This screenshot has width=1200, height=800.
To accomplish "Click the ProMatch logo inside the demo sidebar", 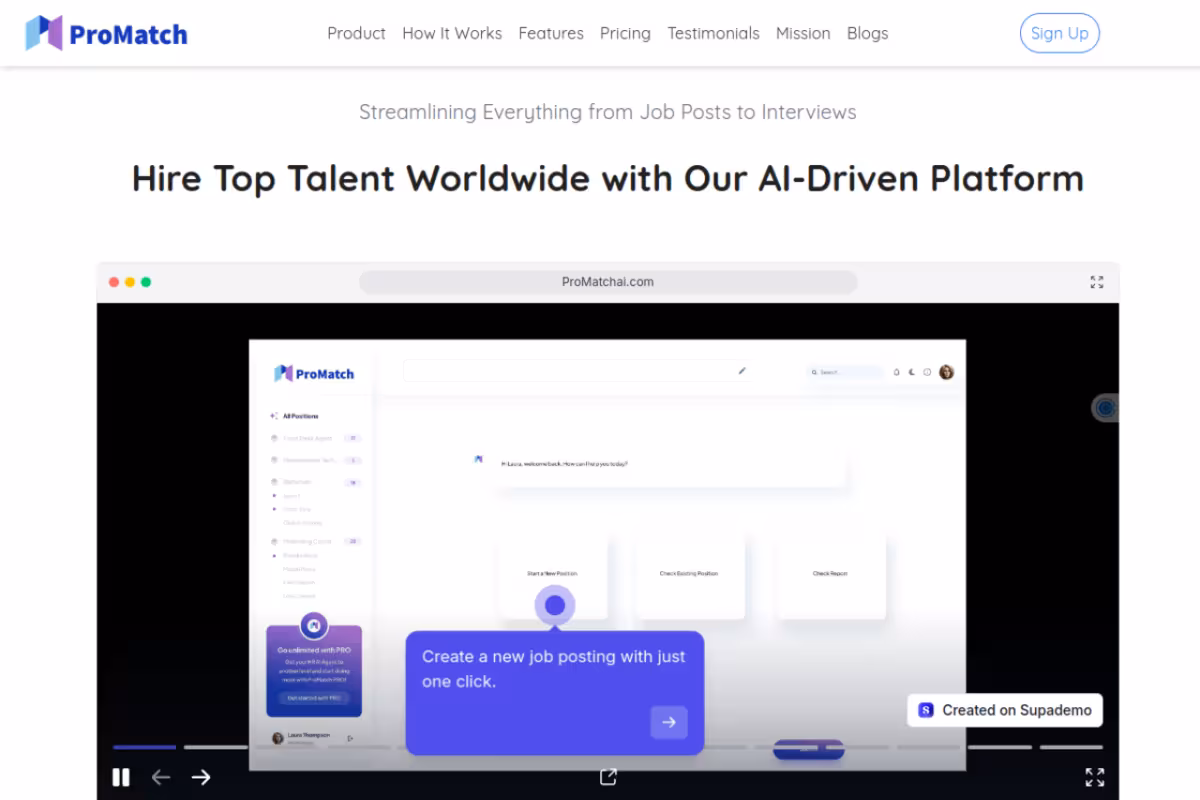I will (314, 374).
